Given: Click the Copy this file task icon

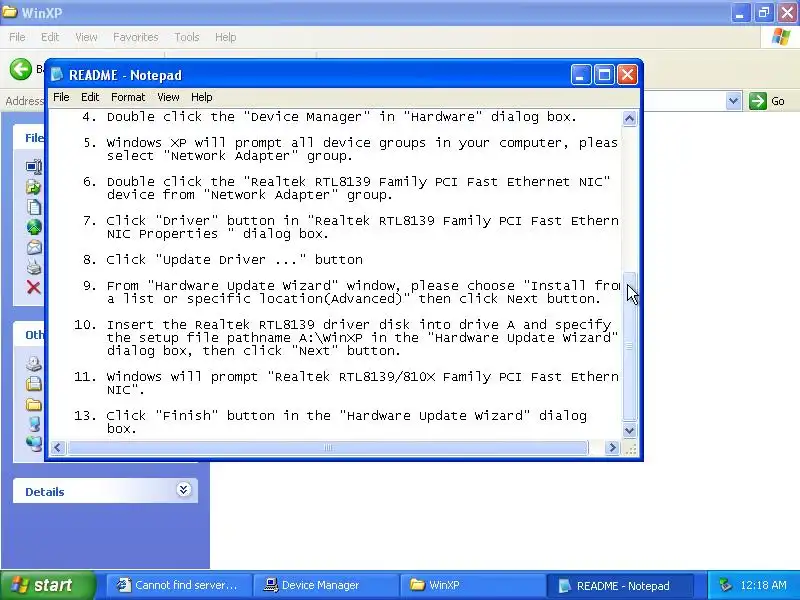Looking at the screenshot, I should pos(34,207).
